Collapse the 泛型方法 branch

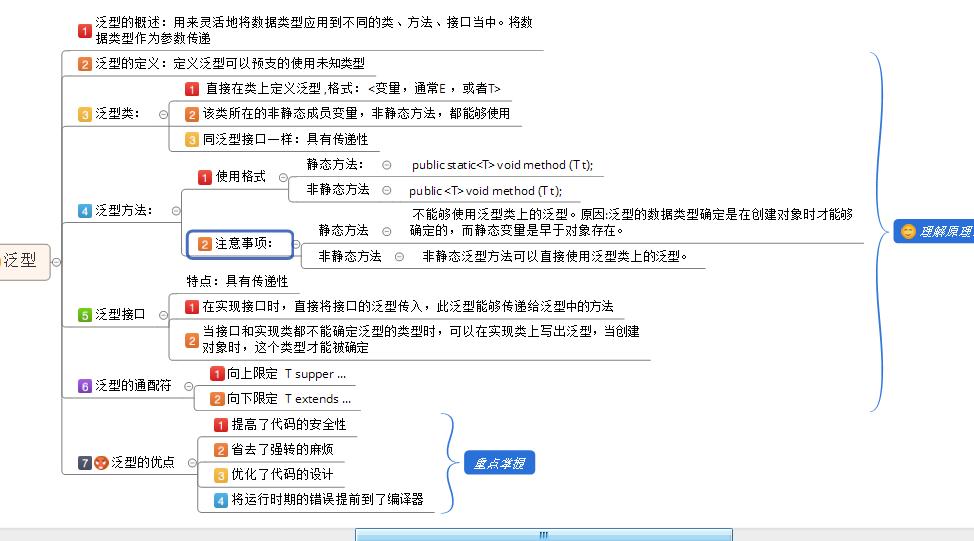pyautogui.click(x=176, y=211)
